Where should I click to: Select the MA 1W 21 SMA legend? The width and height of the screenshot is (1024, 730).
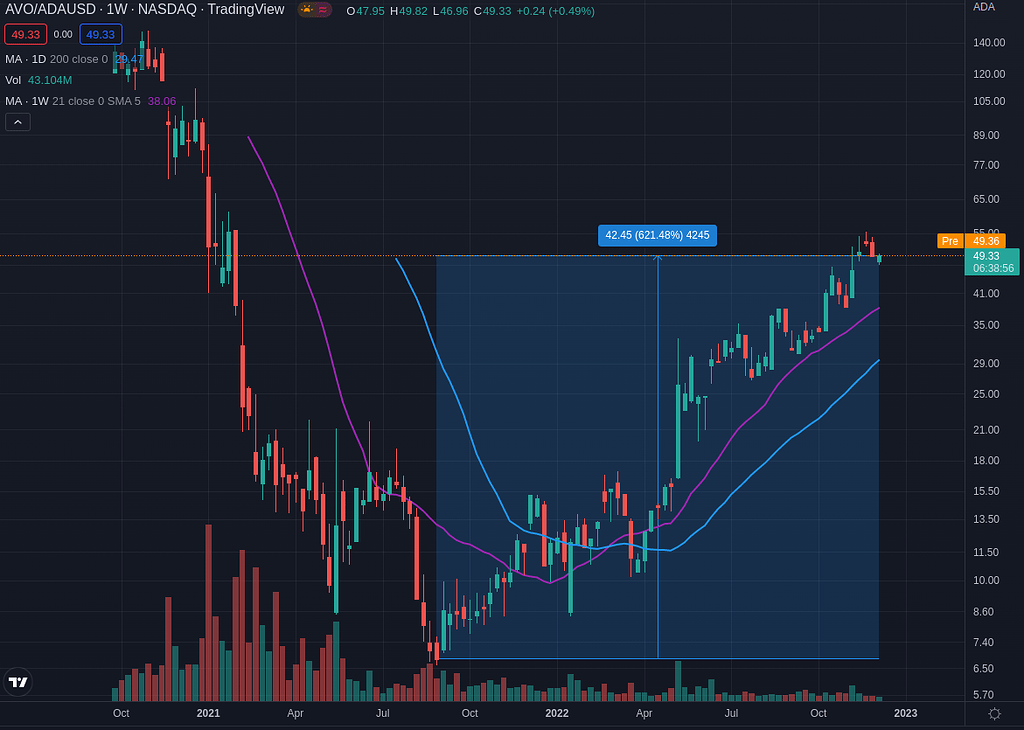[x=72, y=101]
